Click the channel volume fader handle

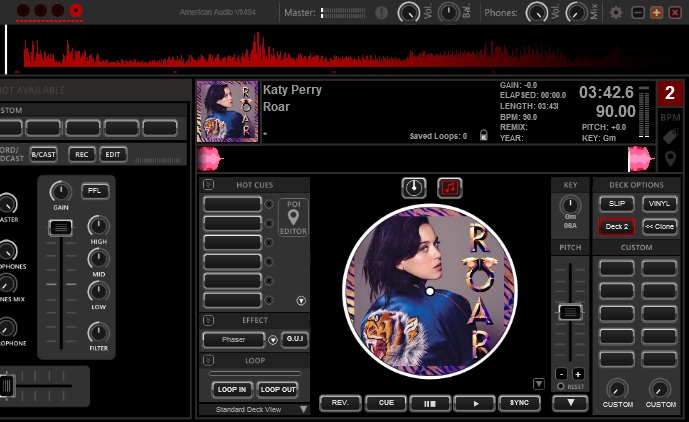coord(61,228)
